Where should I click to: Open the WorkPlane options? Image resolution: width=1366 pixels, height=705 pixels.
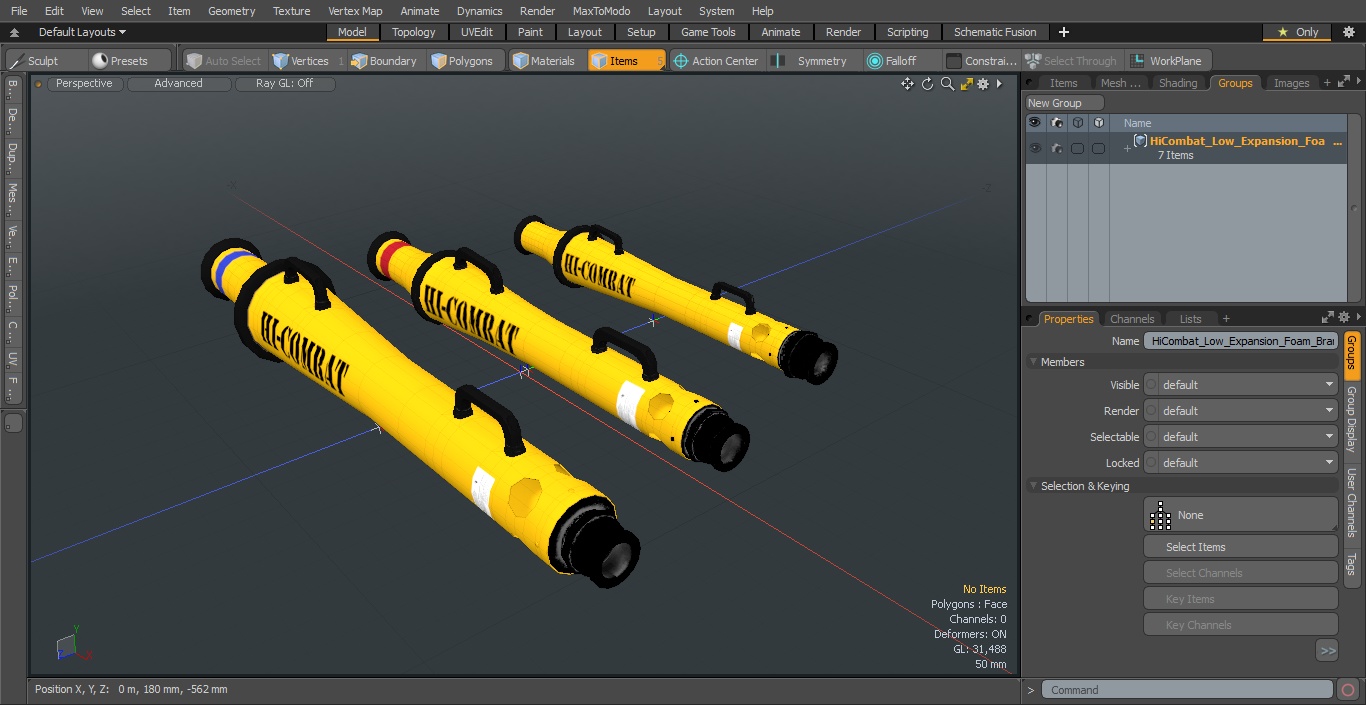coord(1167,61)
